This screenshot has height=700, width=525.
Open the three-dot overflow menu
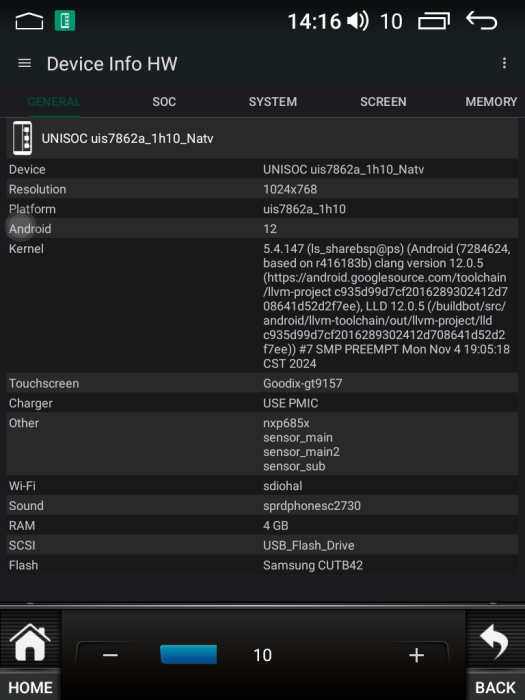point(504,63)
